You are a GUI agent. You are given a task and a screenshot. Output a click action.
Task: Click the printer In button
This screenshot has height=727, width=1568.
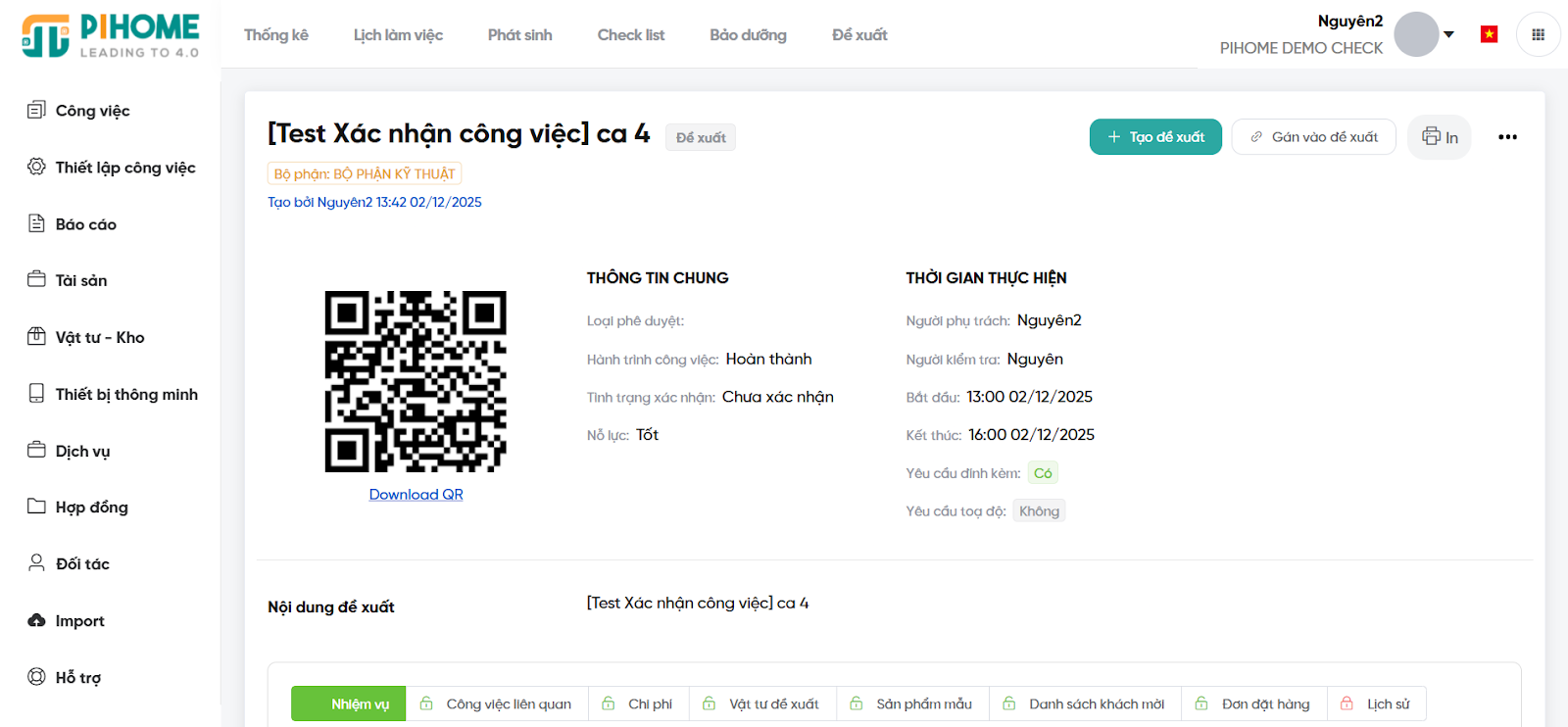pyautogui.click(x=1439, y=137)
